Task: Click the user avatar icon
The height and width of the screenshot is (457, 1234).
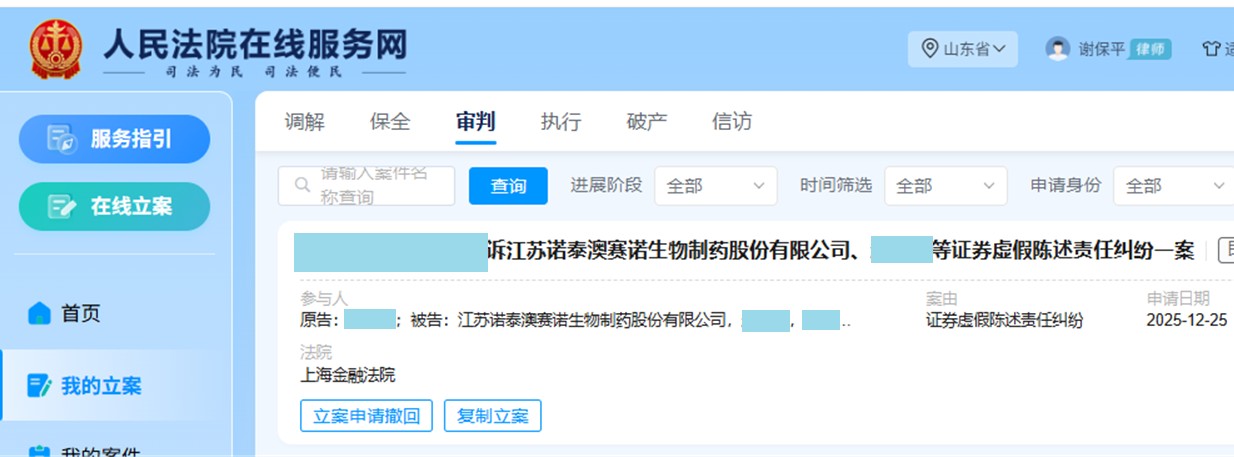Action: [1058, 48]
